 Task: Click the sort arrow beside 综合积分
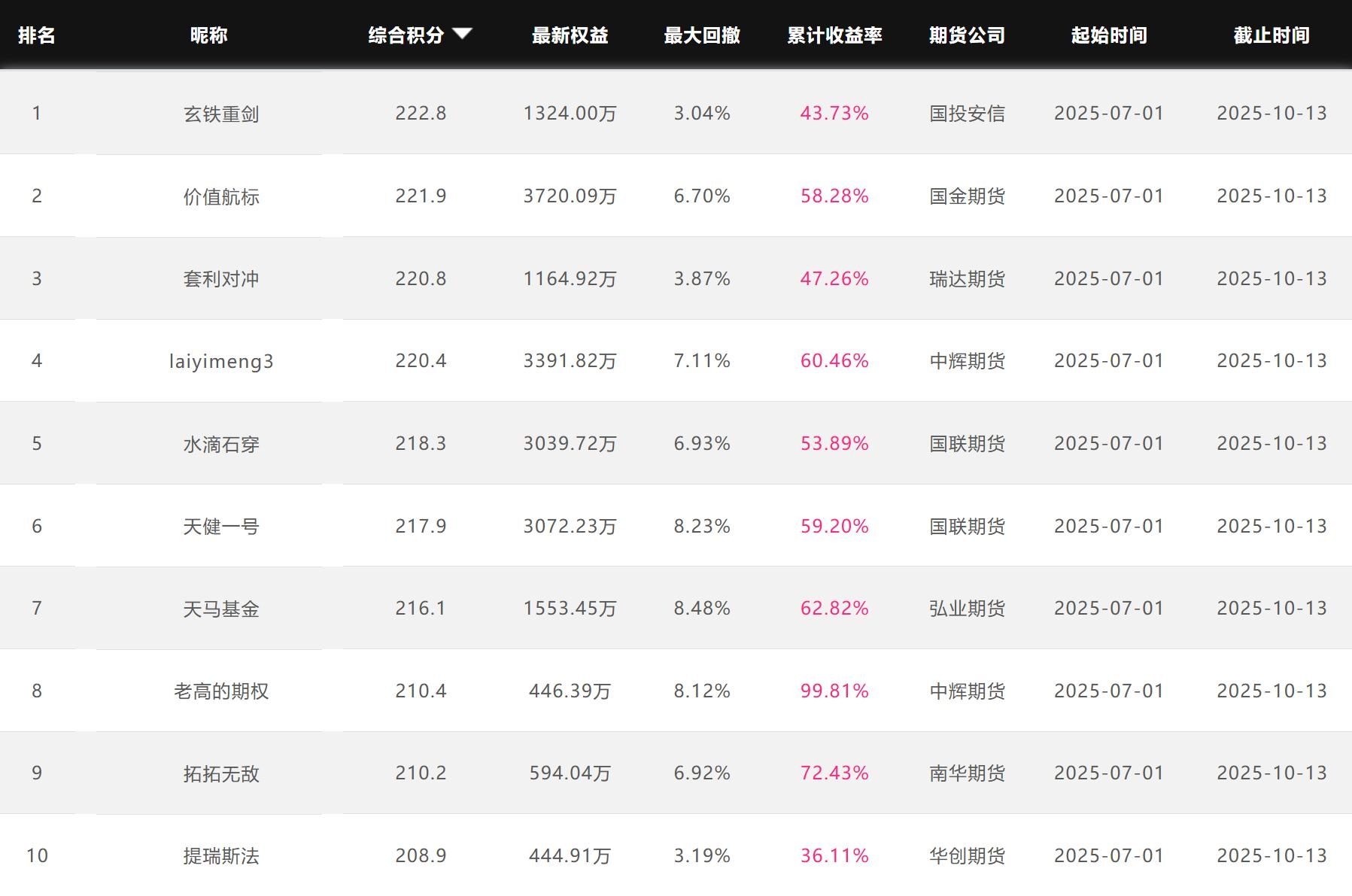click(462, 33)
